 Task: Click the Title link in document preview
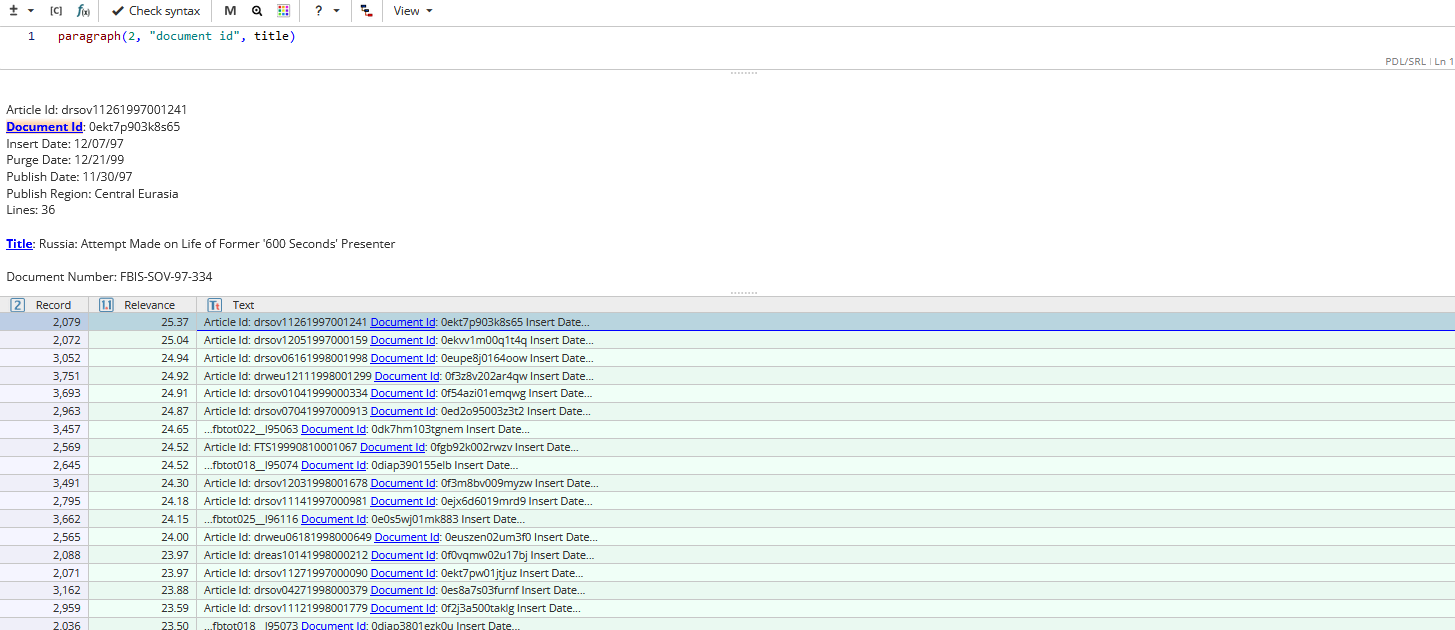(19, 244)
